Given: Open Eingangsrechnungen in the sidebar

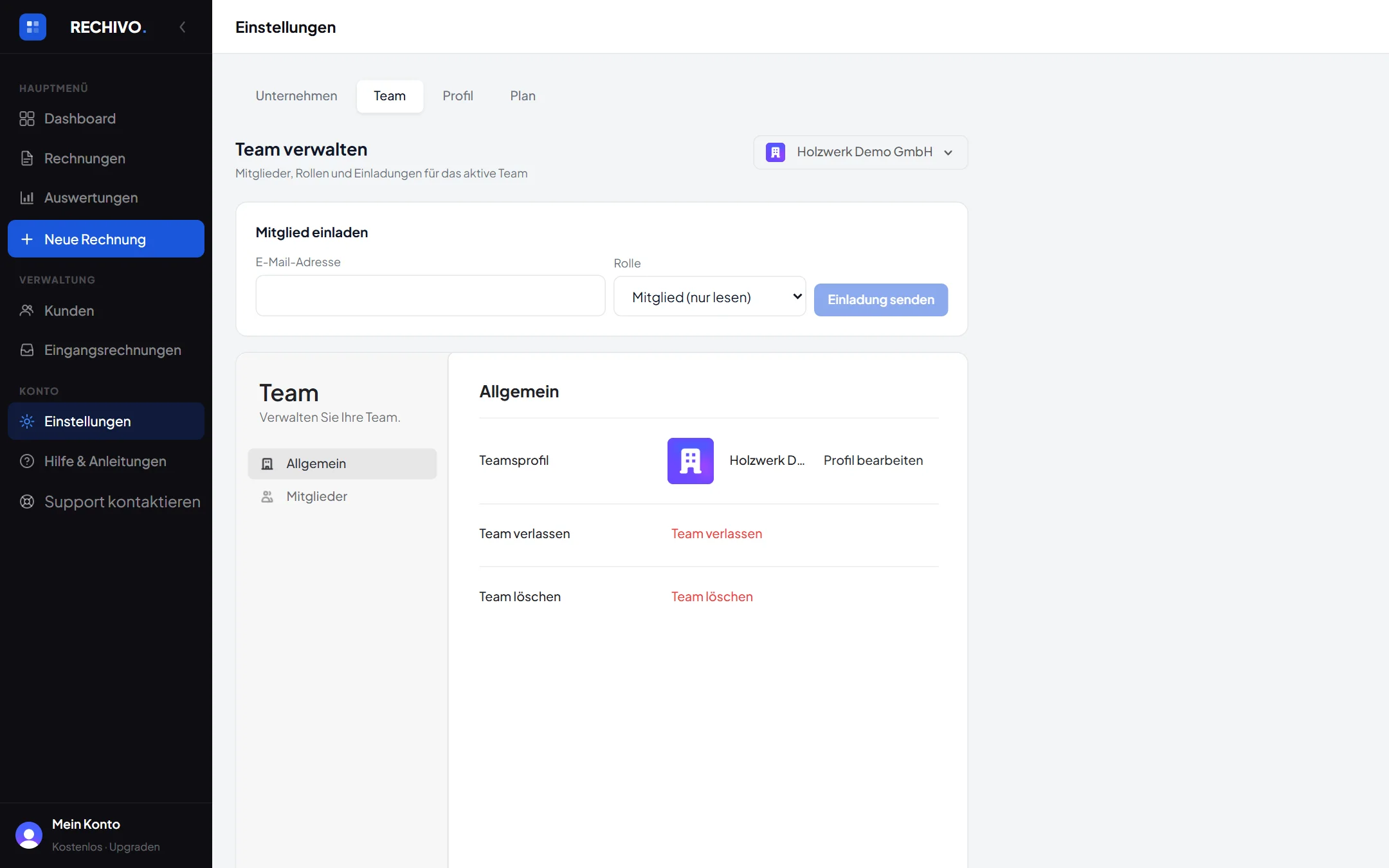Looking at the screenshot, I should 106,350.
